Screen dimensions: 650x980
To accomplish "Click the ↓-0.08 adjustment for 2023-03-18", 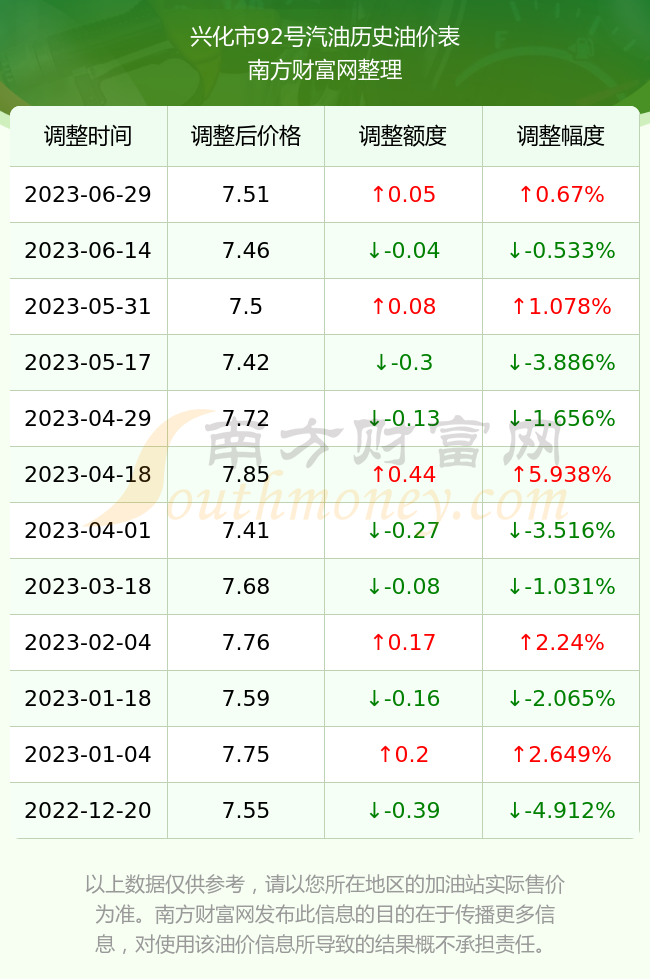I will [403, 586].
